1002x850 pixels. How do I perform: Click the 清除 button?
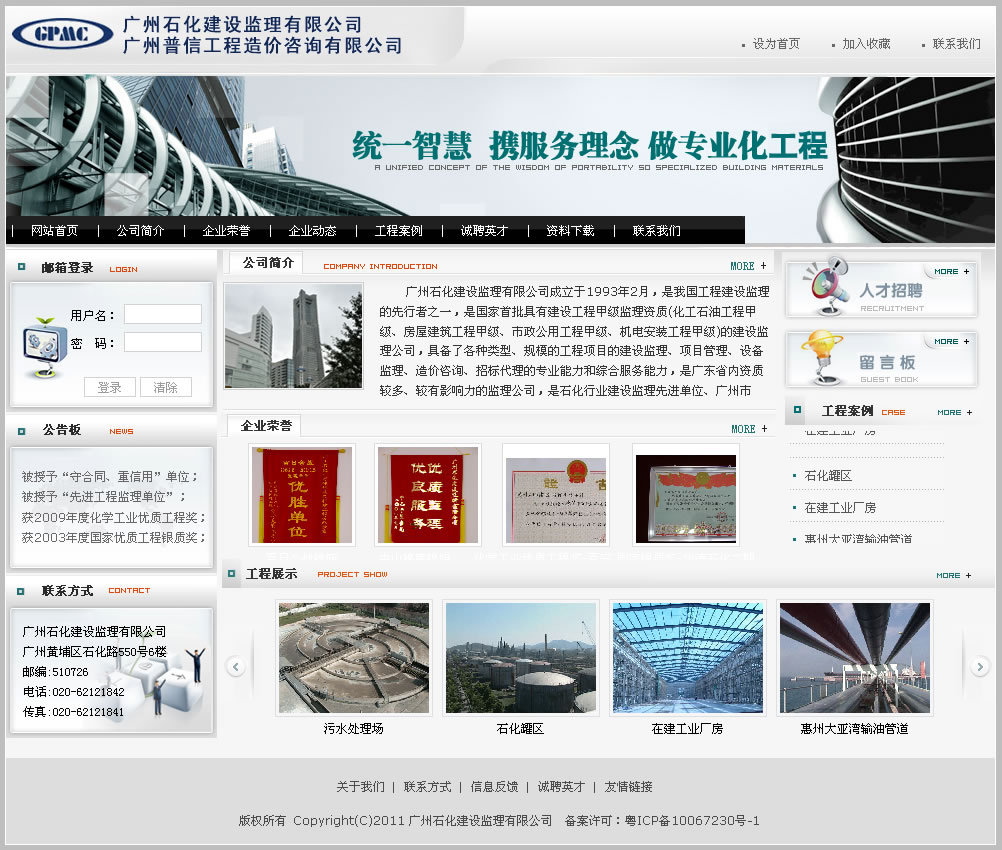tap(166, 387)
